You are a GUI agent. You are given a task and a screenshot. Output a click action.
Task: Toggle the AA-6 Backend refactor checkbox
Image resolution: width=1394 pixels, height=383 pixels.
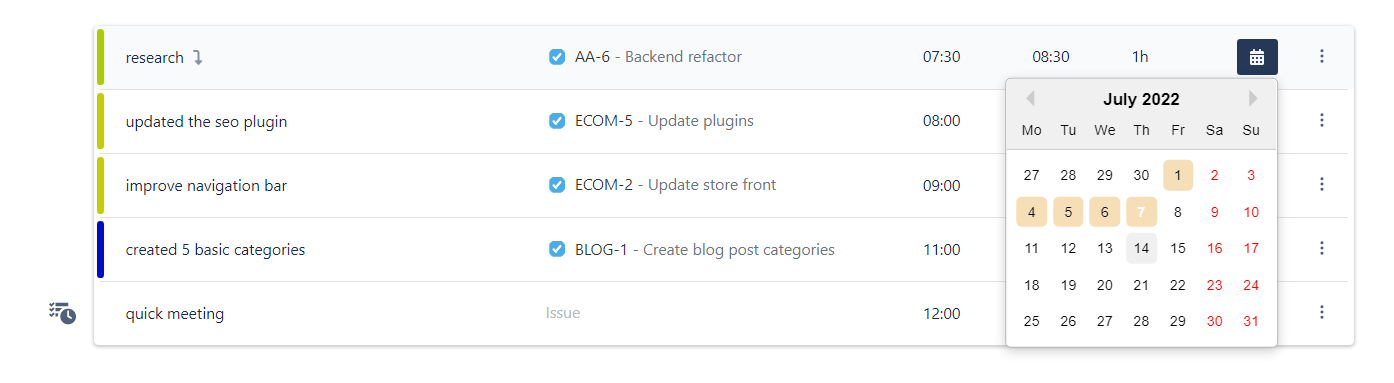(x=557, y=57)
